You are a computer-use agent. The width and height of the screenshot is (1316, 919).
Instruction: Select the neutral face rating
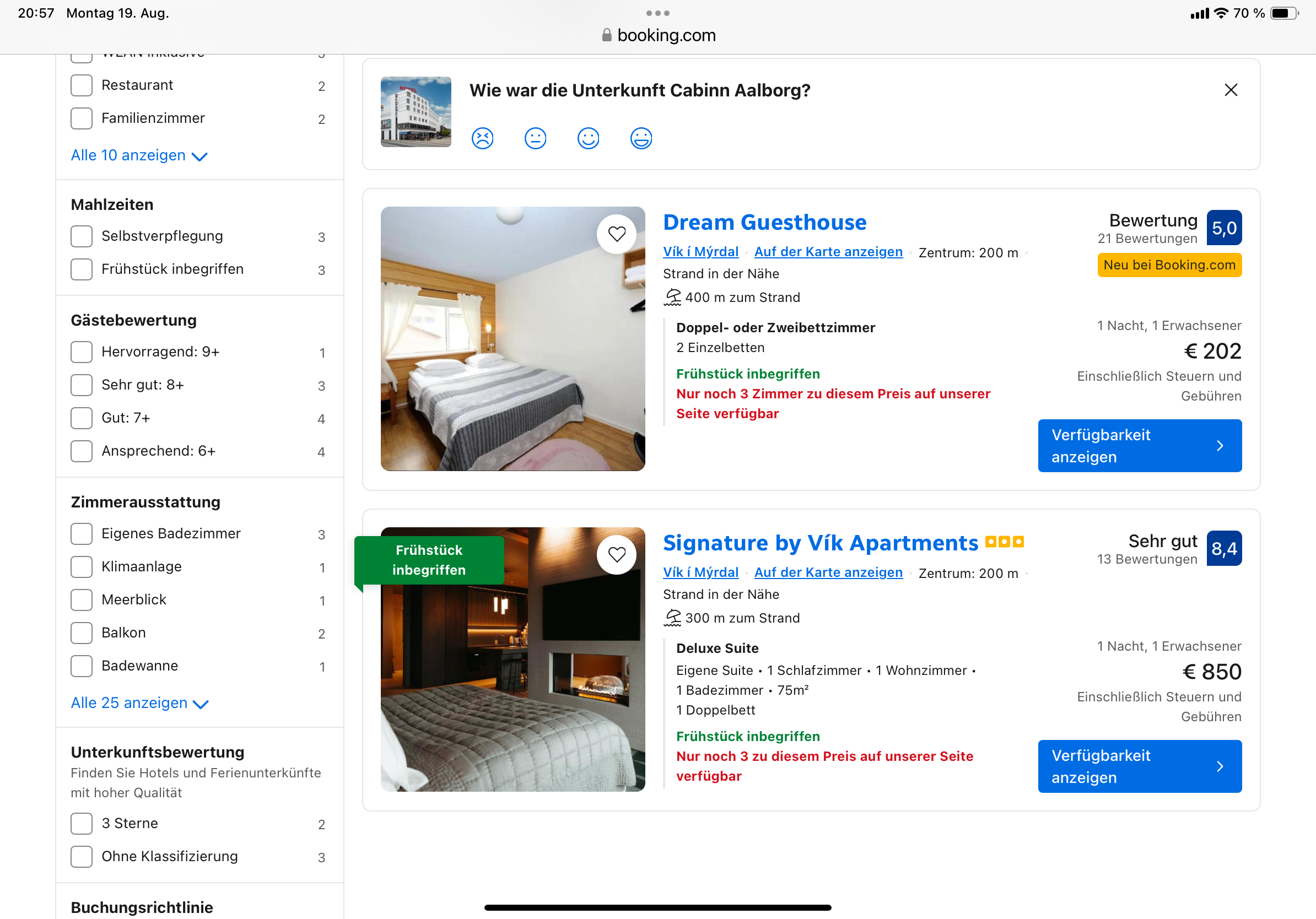pyautogui.click(x=535, y=138)
